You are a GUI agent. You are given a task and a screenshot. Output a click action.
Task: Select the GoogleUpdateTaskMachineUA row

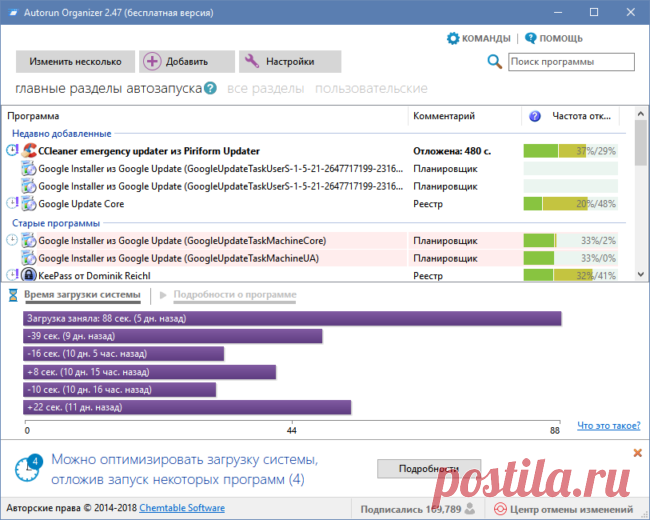311,258
